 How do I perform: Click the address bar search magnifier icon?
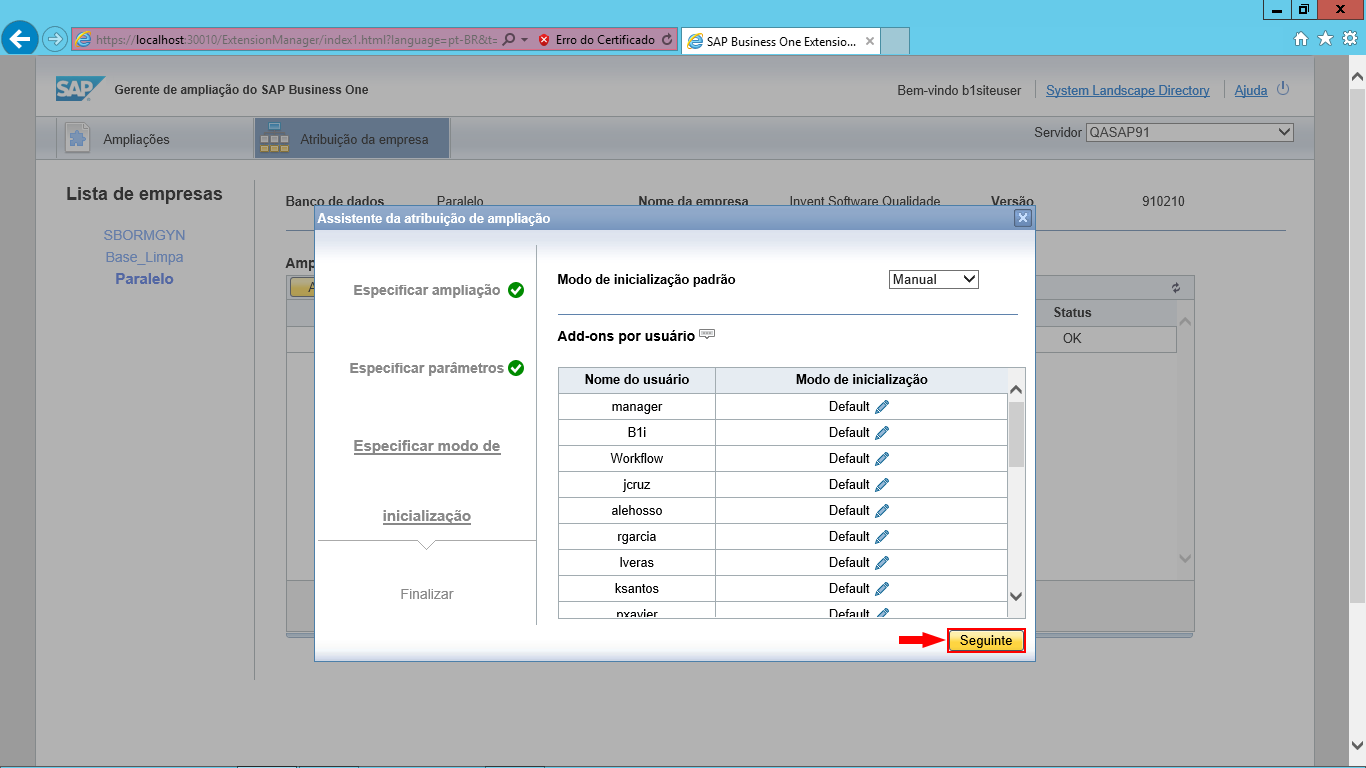point(508,40)
